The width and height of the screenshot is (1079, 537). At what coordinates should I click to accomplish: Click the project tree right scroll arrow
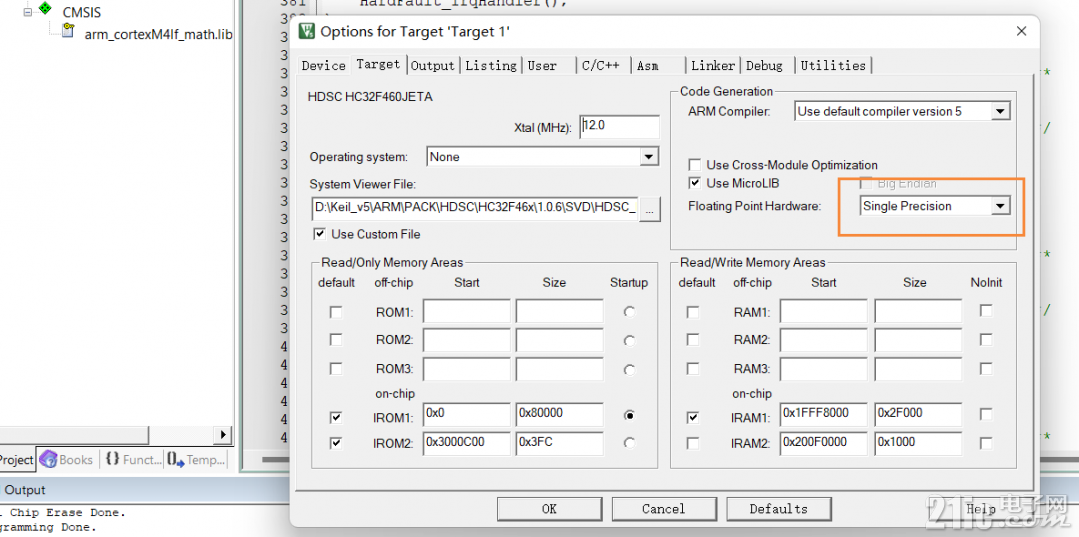(x=223, y=435)
